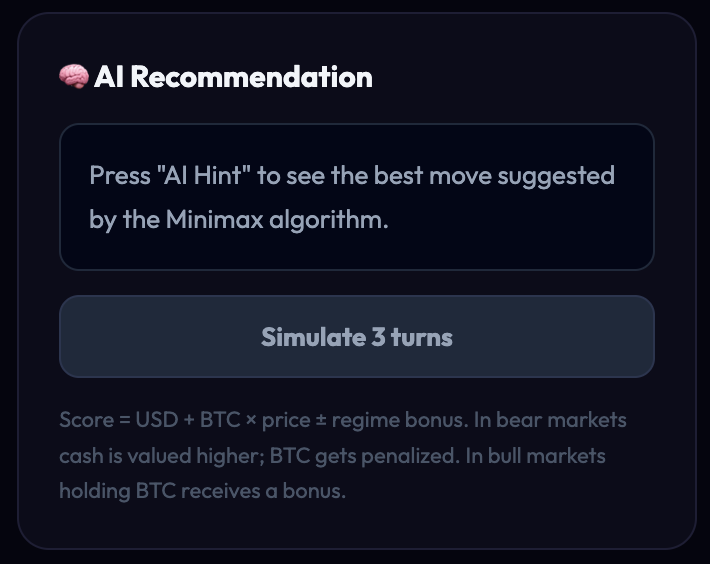Viewport: 710px width, 564px height.
Task: Click the "AI" text beside the brain
Action: click(x=108, y=77)
